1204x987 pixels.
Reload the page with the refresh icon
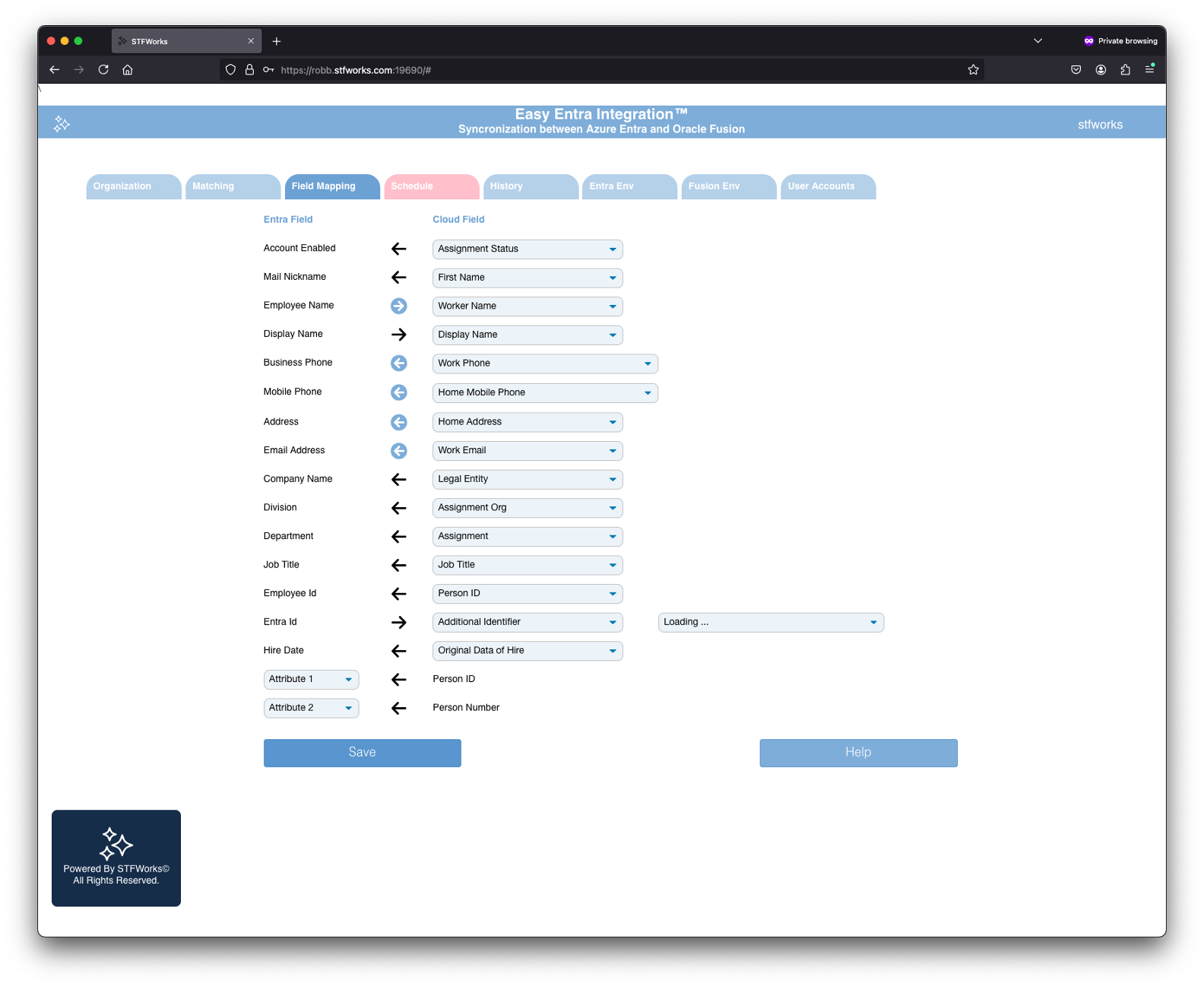103,70
